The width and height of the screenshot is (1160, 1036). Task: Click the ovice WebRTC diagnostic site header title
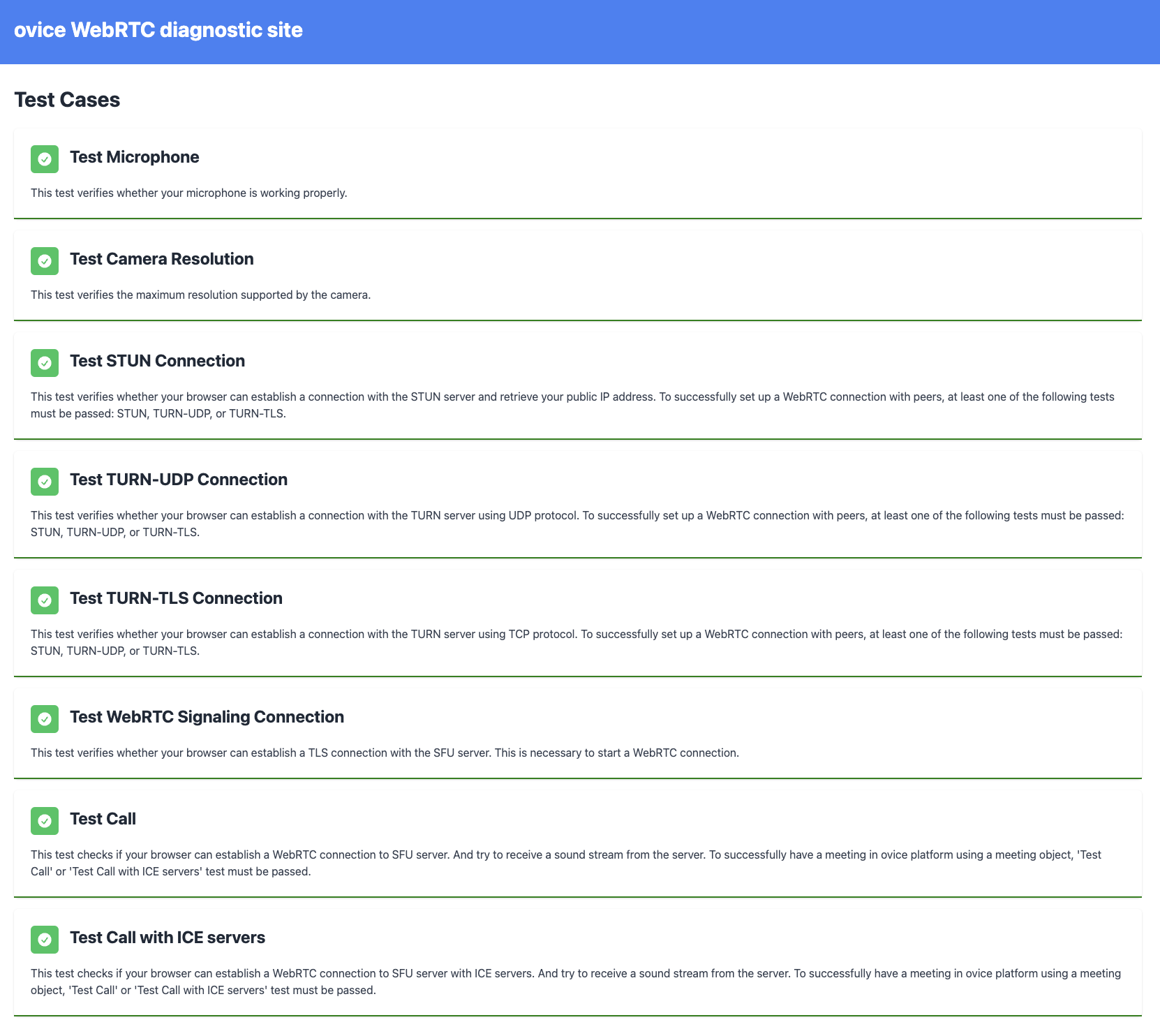pyautogui.click(x=158, y=30)
